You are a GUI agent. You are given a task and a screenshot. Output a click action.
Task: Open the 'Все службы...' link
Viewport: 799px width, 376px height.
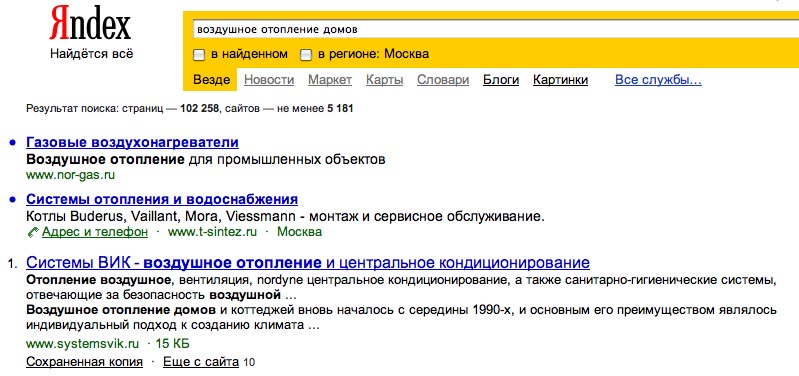coord(658,80)
